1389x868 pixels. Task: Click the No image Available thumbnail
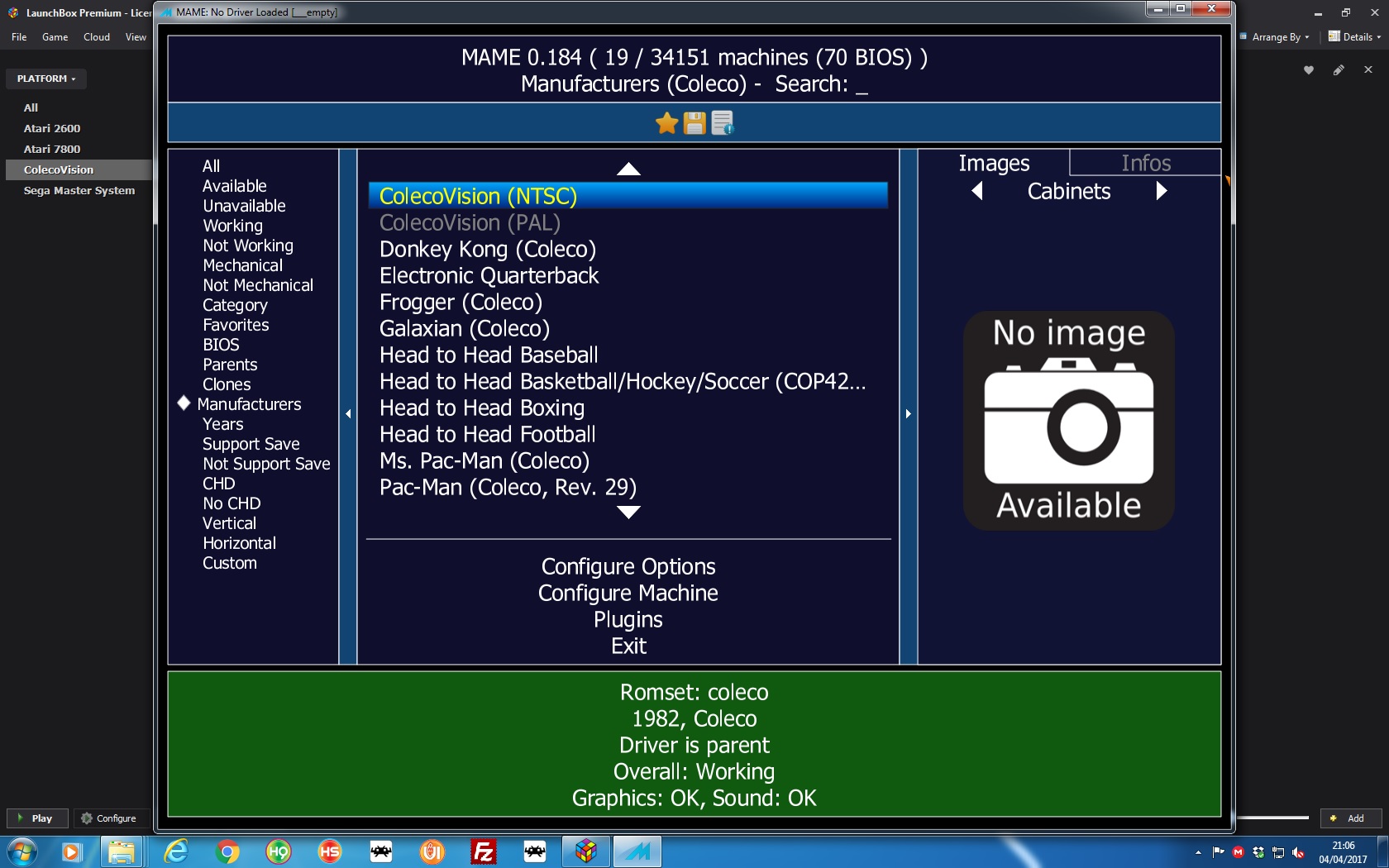(x=1068, y=421)
